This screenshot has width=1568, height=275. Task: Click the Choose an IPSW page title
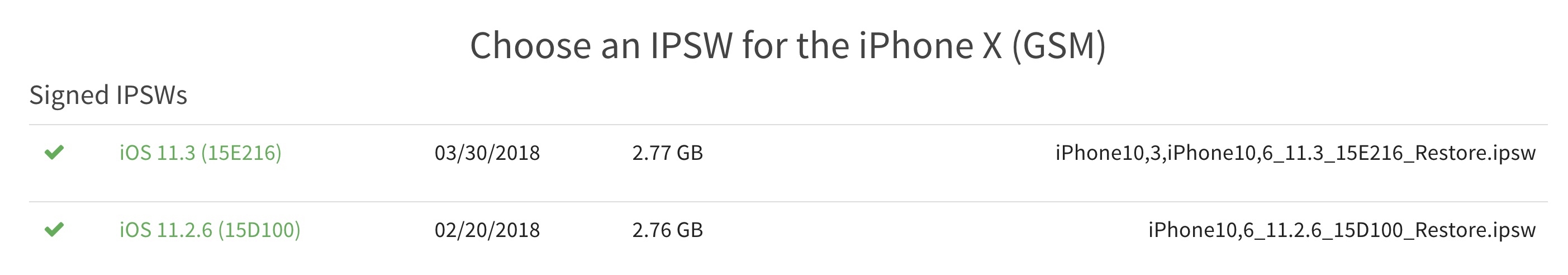(x=788, y=46)
